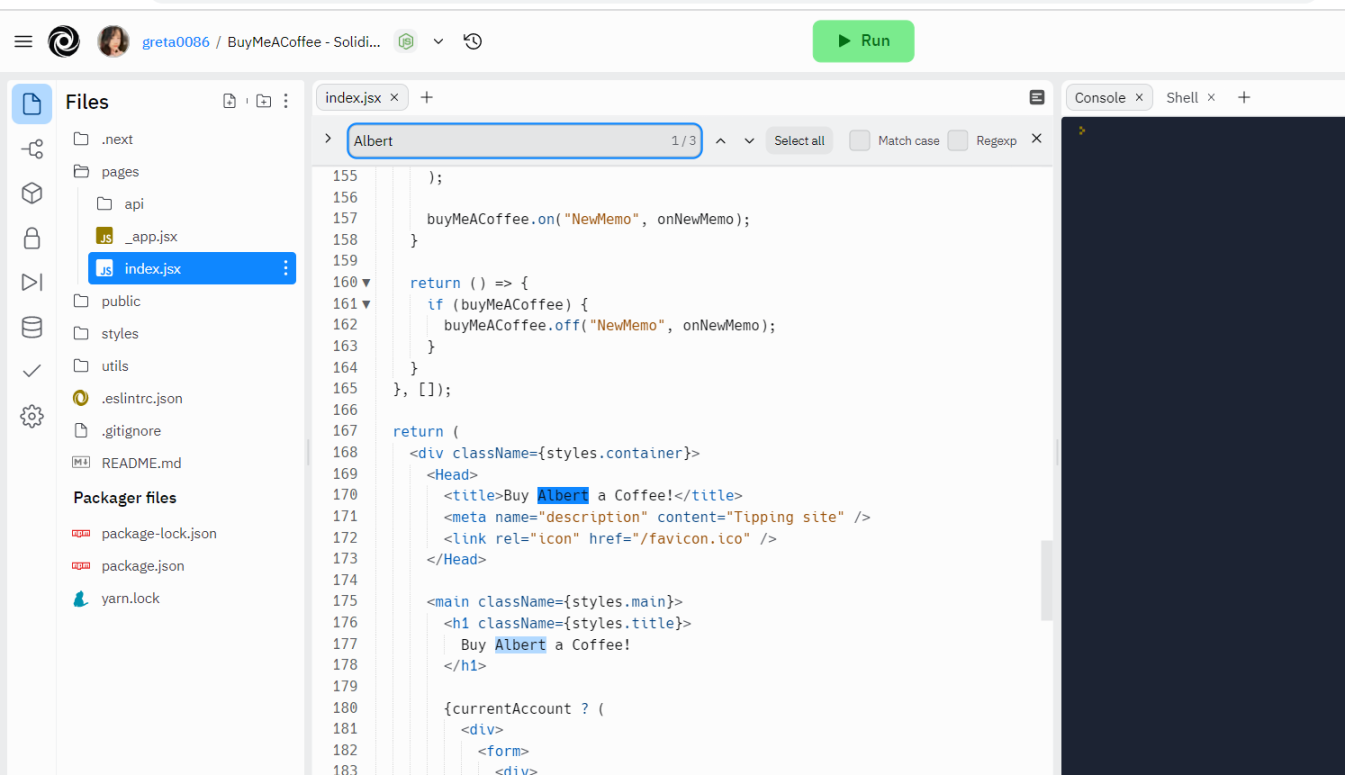Click the Albert search input field
The height and width of the screenshot is (775, 1345).
[505, 141]
